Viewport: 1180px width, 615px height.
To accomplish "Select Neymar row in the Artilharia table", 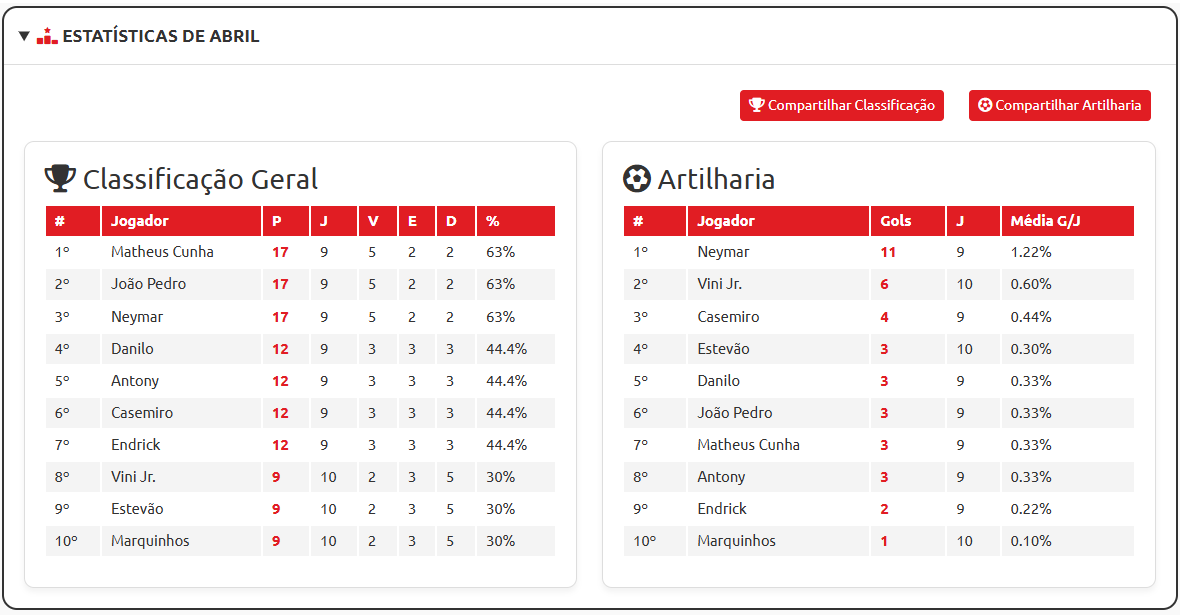I will [x=723, y=252].
